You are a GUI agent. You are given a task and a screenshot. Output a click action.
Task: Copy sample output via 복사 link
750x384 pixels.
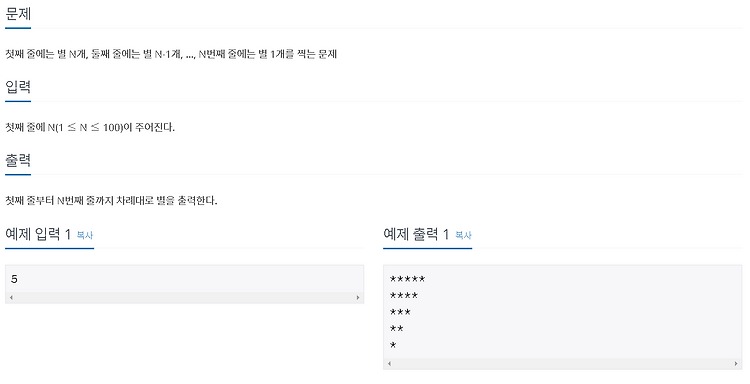[463, 235]
